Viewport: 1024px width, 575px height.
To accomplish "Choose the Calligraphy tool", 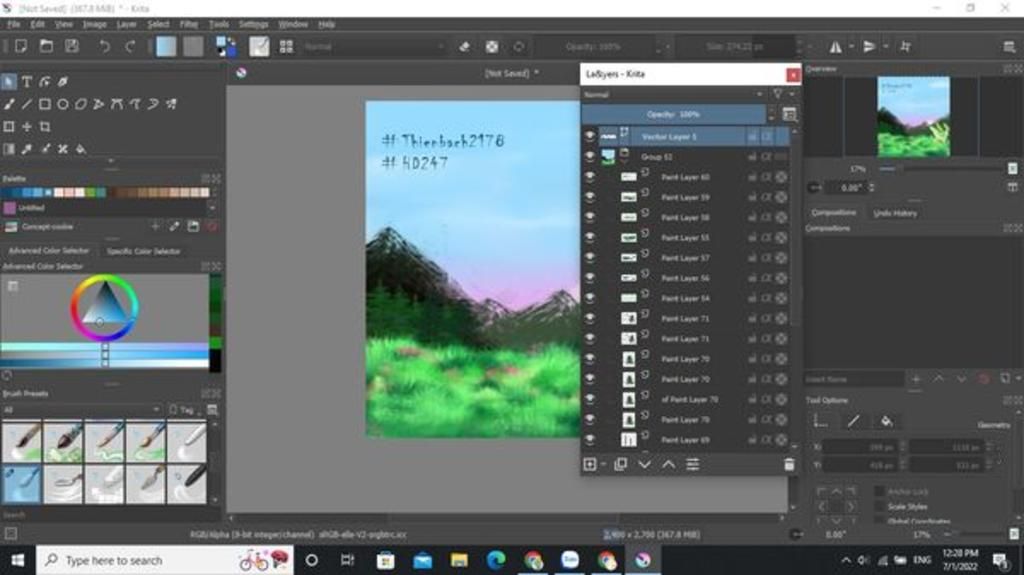I will pyautogui.click(x=63, y=82).
